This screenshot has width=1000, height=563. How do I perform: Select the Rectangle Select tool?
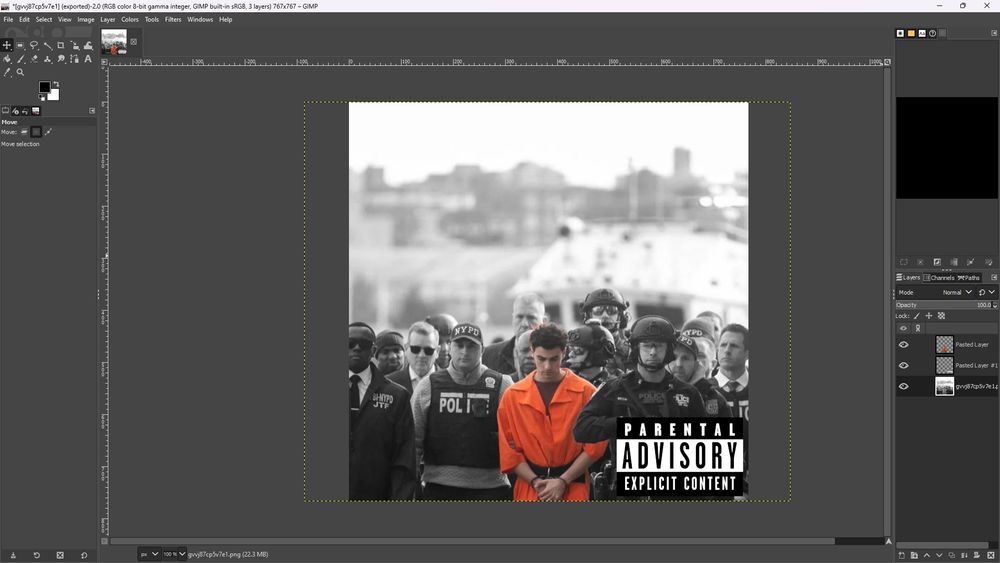click(20, 45)
